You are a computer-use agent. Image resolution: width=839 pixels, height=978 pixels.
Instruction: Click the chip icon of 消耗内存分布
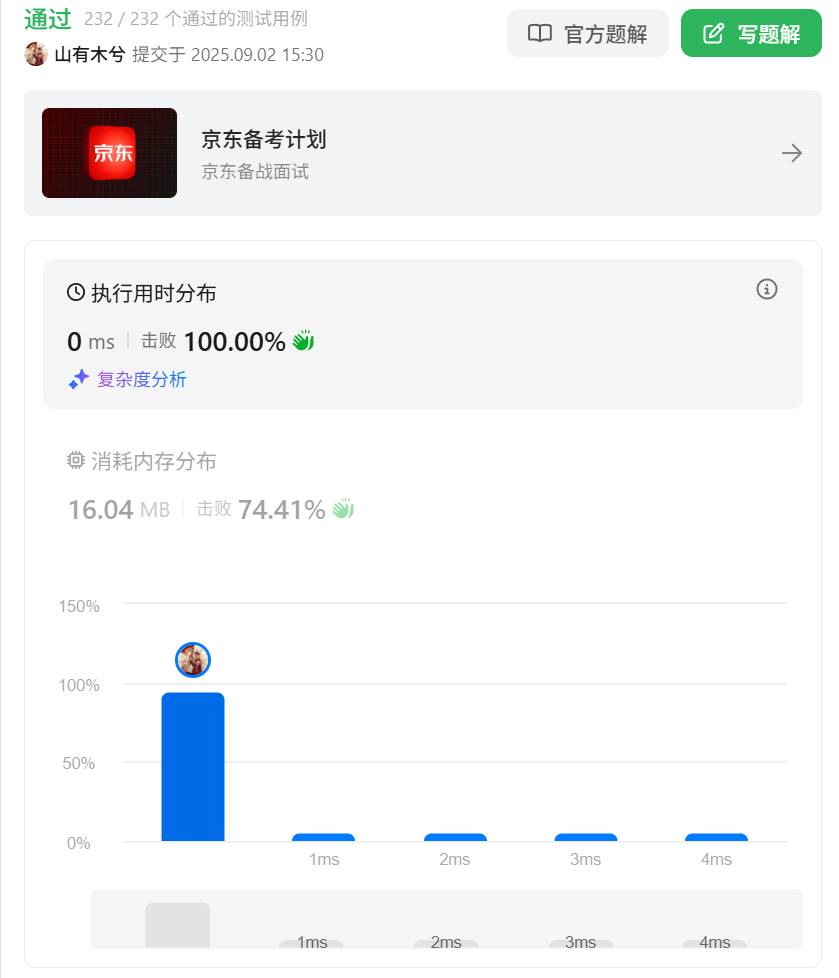coord(76,460)
